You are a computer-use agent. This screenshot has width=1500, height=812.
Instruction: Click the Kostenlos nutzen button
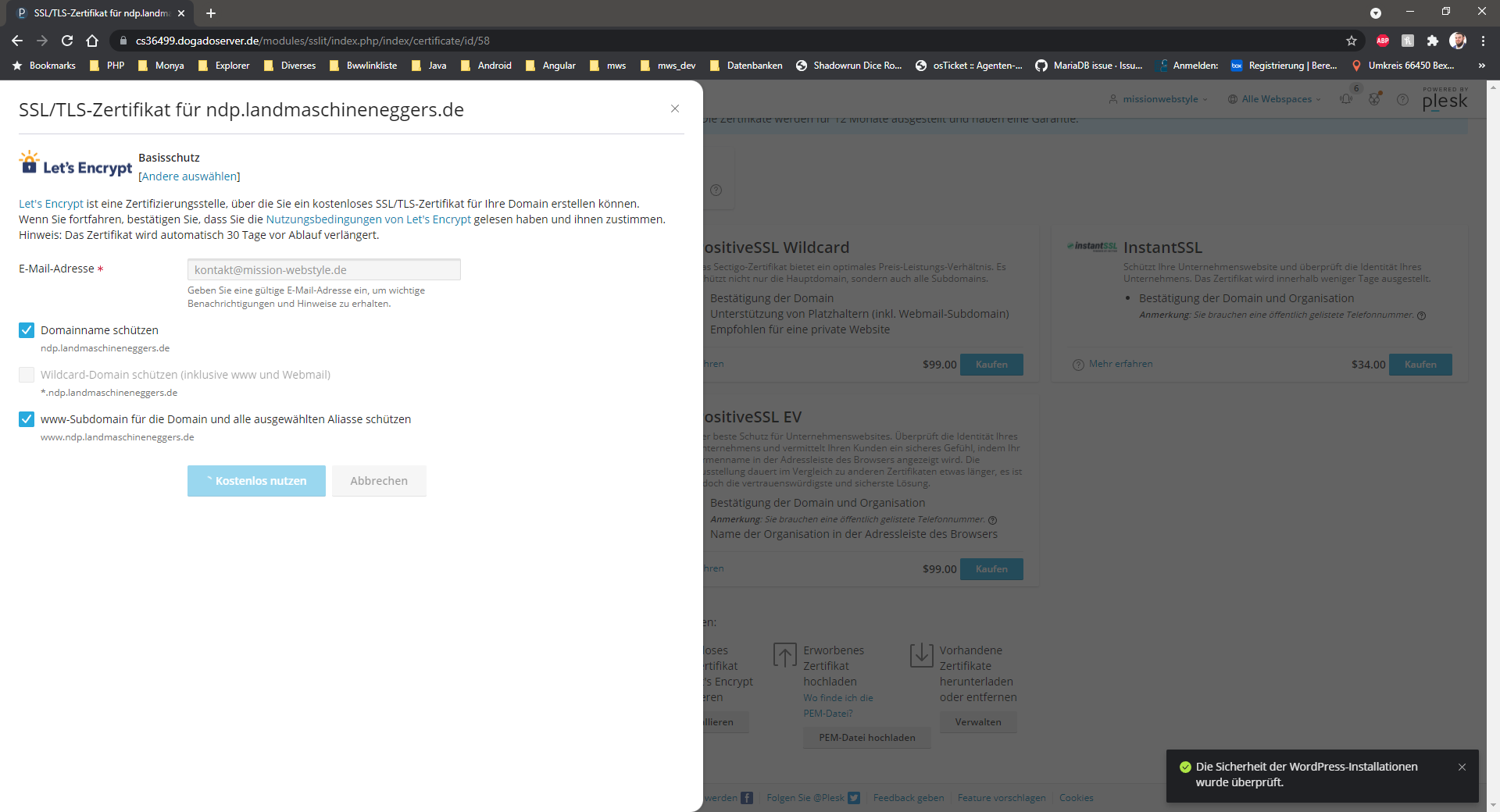[x=256, y=481]
